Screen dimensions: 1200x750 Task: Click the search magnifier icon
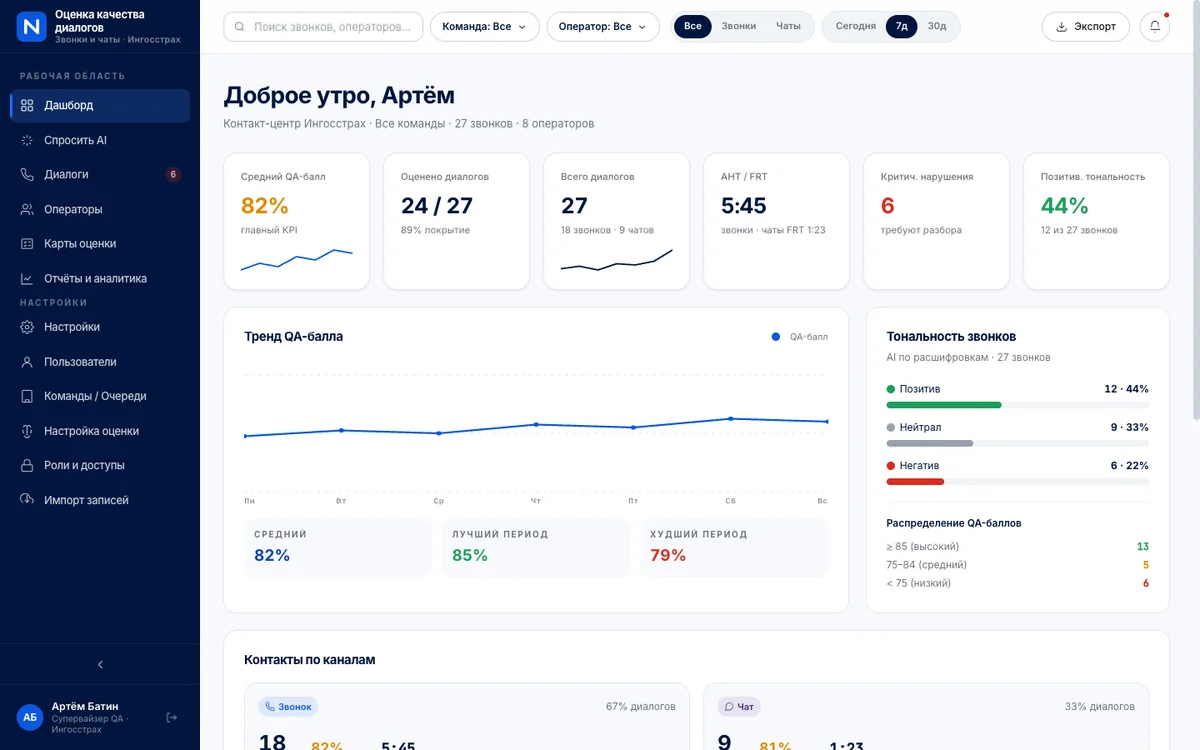click(241, 27)
